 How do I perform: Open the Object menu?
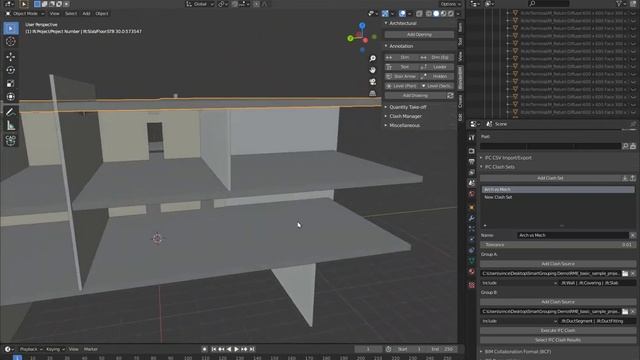click(x=102, y=13)
